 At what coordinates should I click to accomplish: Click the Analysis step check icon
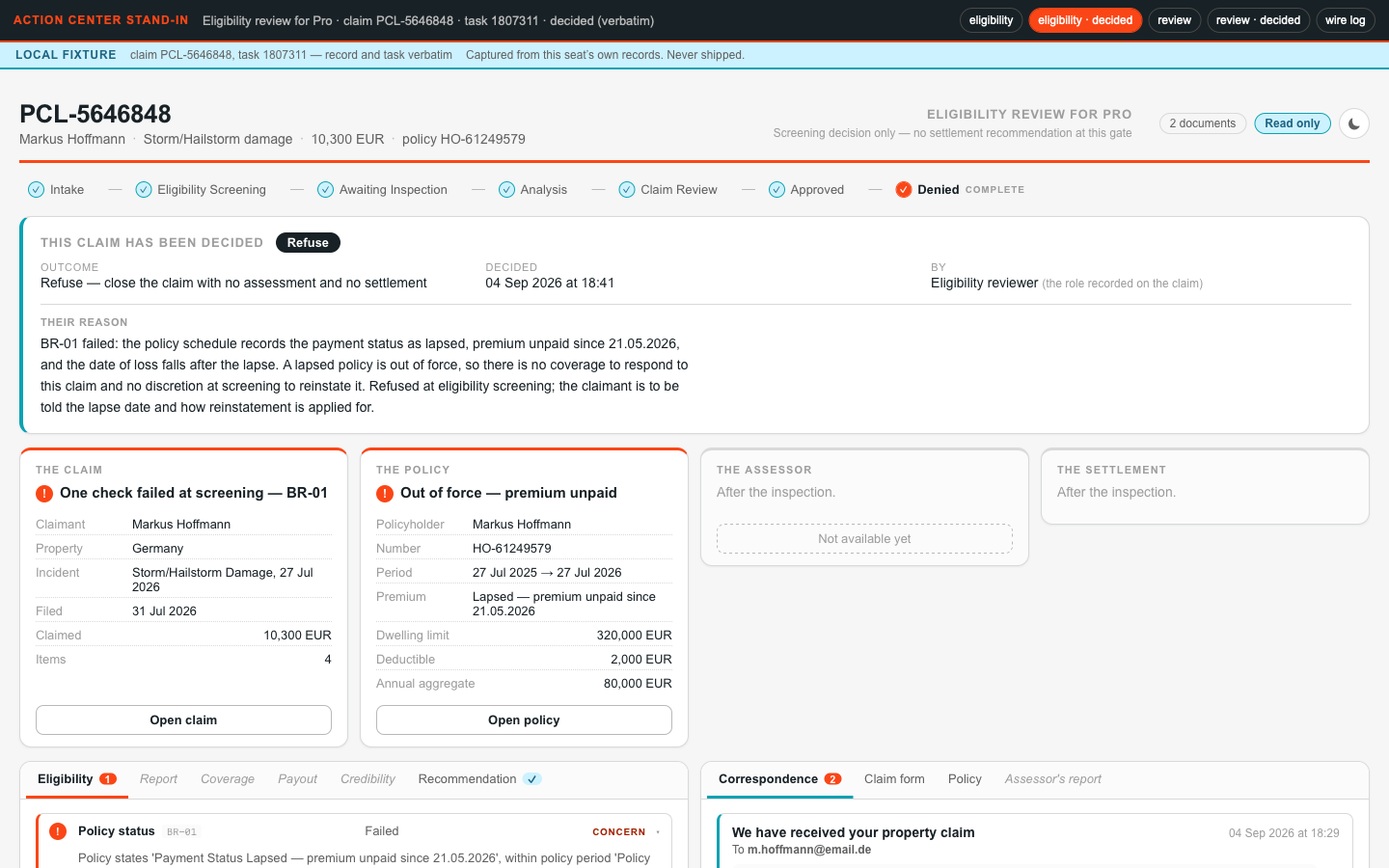[506, 190]
